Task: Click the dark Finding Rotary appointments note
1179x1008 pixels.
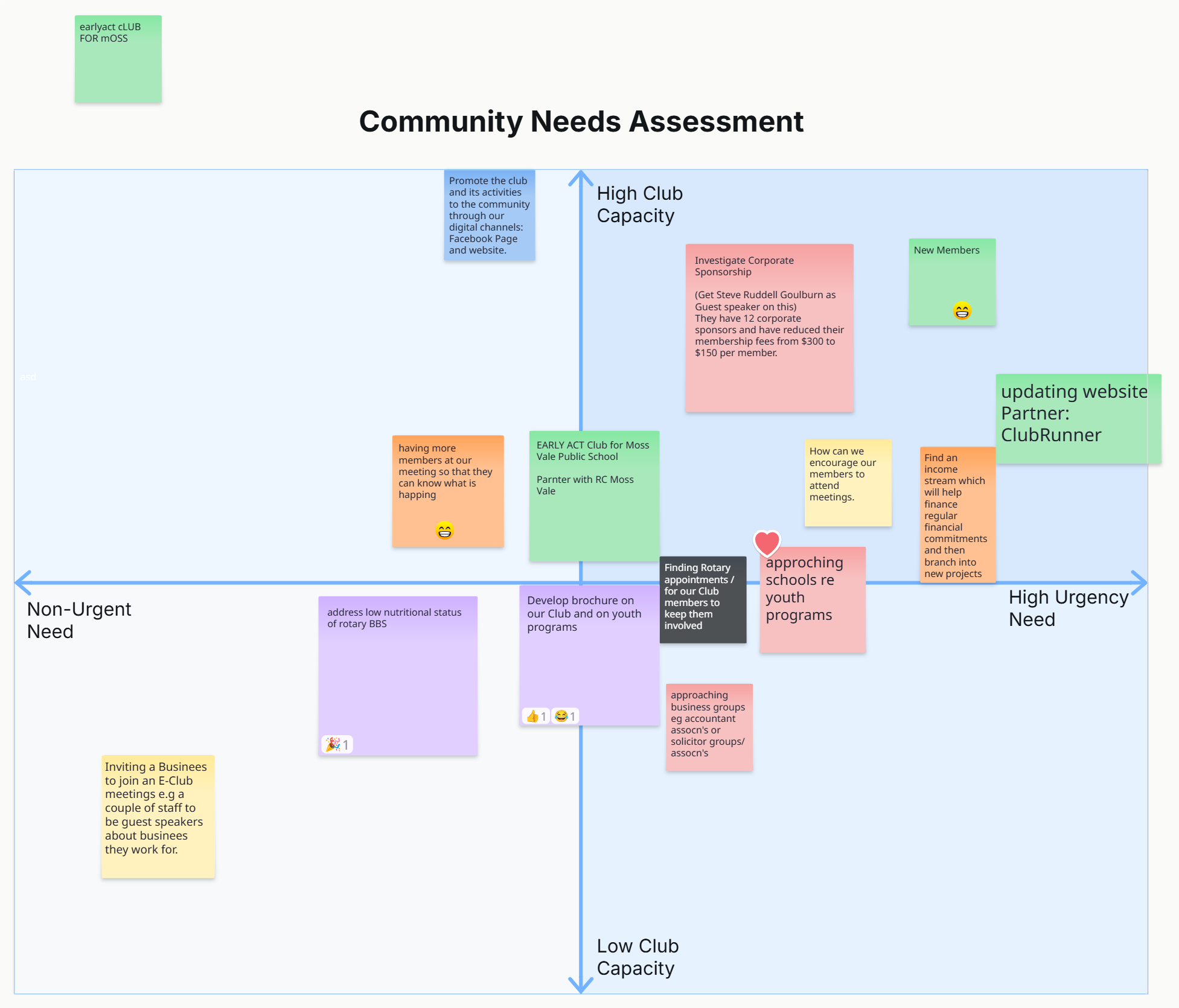Action: (703, 599)
